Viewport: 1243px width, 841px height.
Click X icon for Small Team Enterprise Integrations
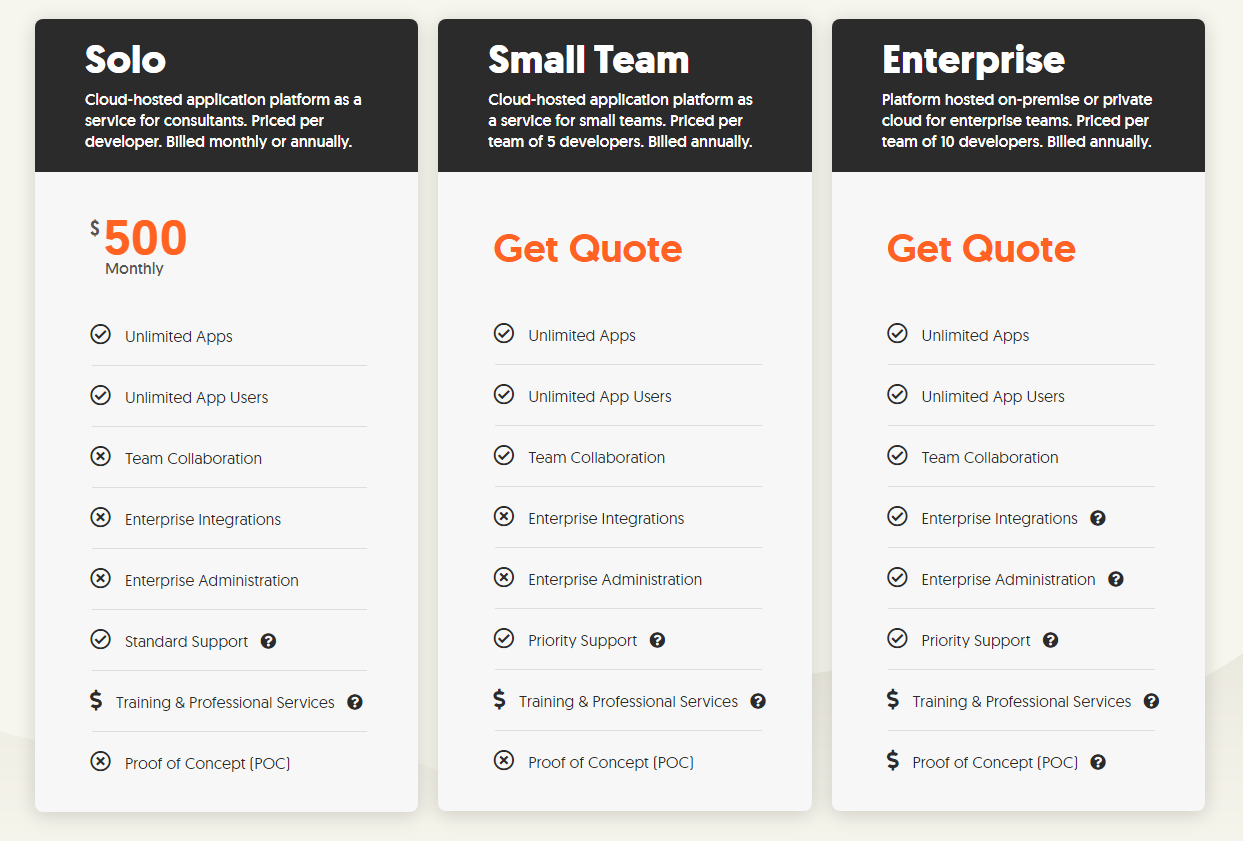click(504, 517)
